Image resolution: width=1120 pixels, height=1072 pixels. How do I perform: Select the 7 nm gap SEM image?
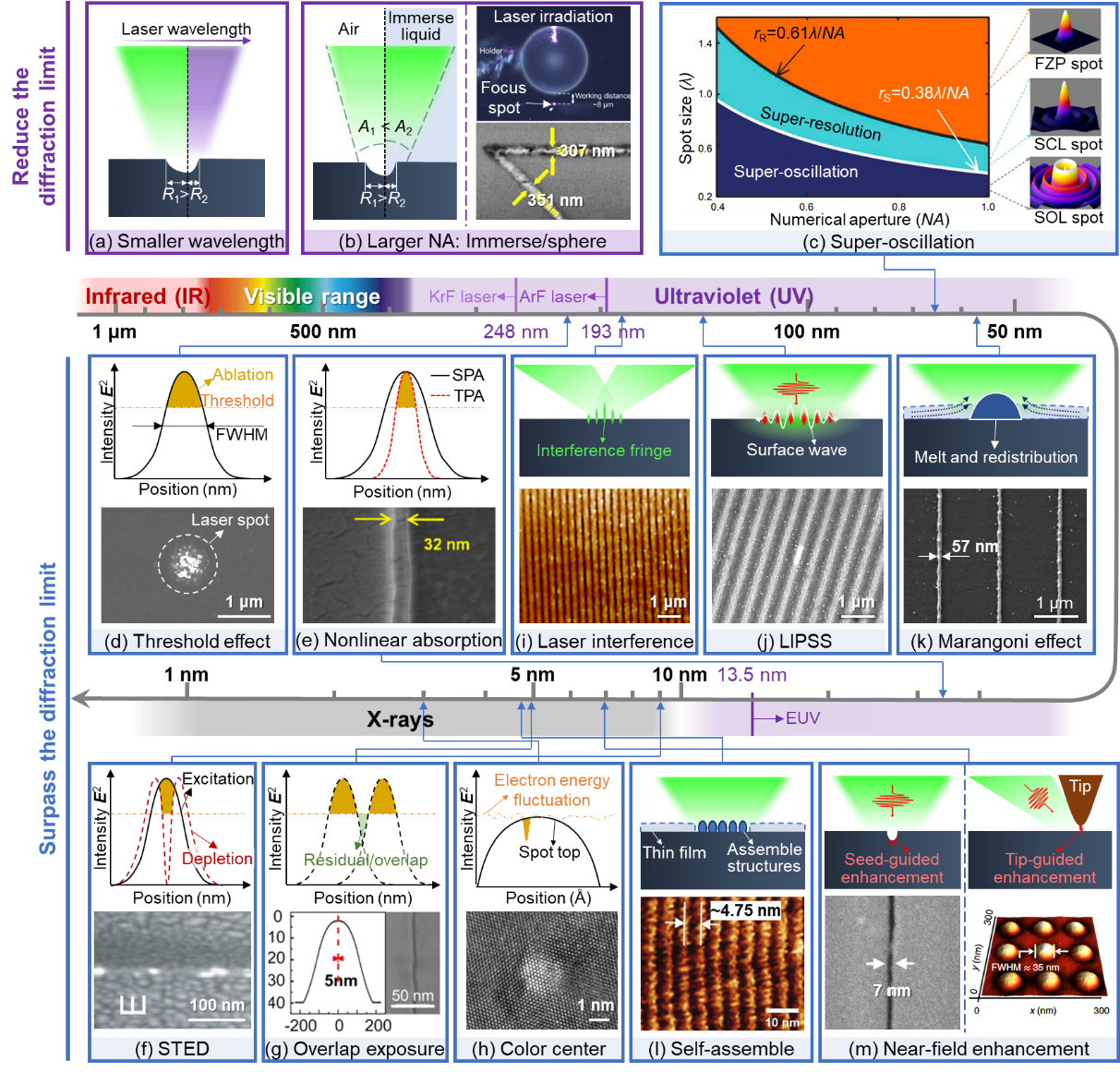892,963
